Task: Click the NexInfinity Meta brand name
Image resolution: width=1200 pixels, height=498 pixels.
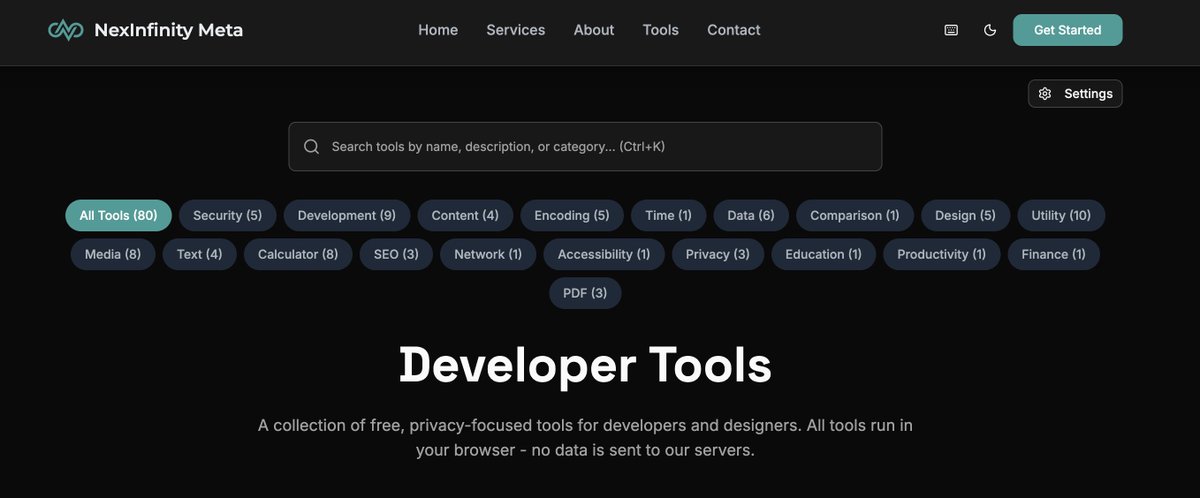Action: pos(168,30)
